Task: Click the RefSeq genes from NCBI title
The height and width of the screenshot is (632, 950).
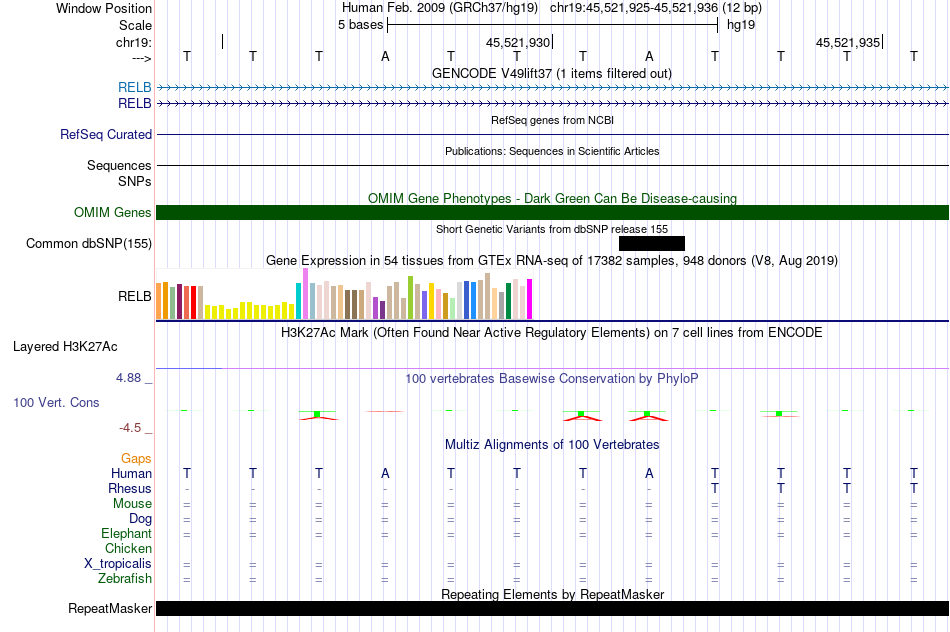Action: 553,120
